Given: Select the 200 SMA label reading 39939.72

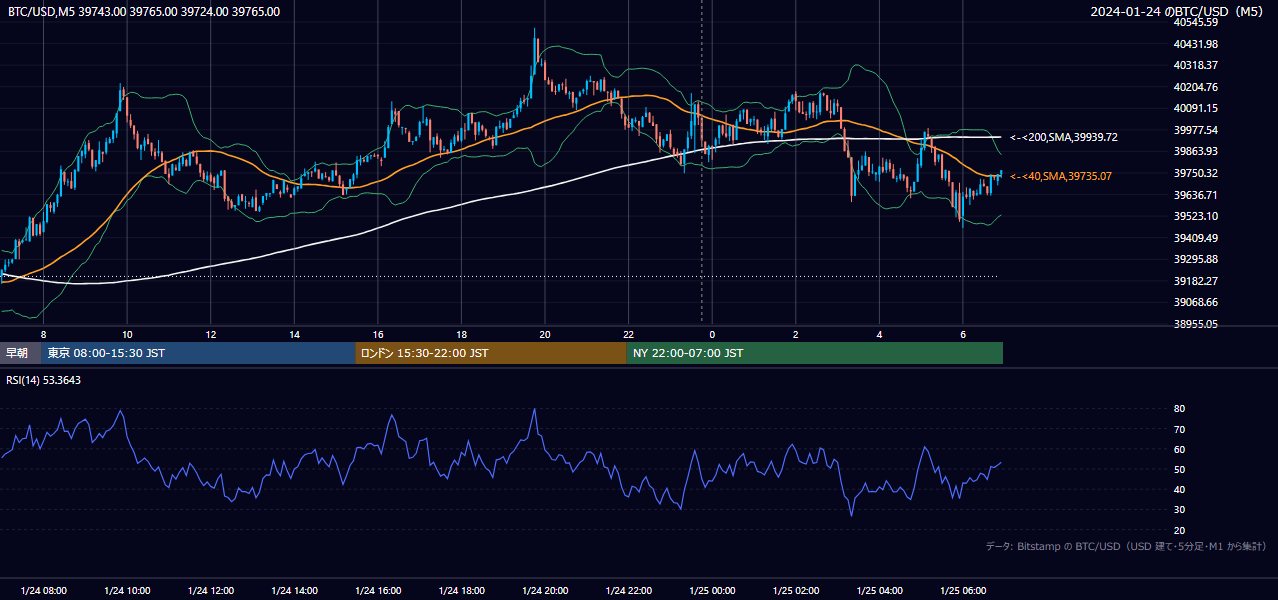Looking at the screenshot, I should 1064,137.
